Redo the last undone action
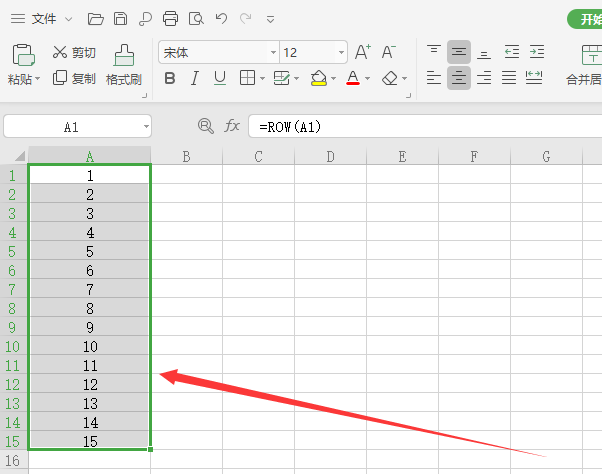 (246, 18)
